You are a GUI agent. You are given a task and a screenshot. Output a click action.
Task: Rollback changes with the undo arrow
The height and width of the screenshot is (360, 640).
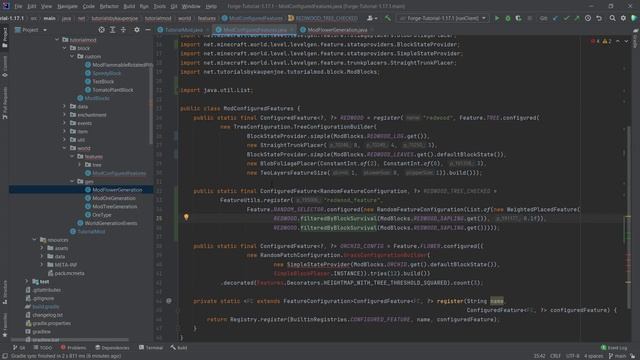coord(599,18)
